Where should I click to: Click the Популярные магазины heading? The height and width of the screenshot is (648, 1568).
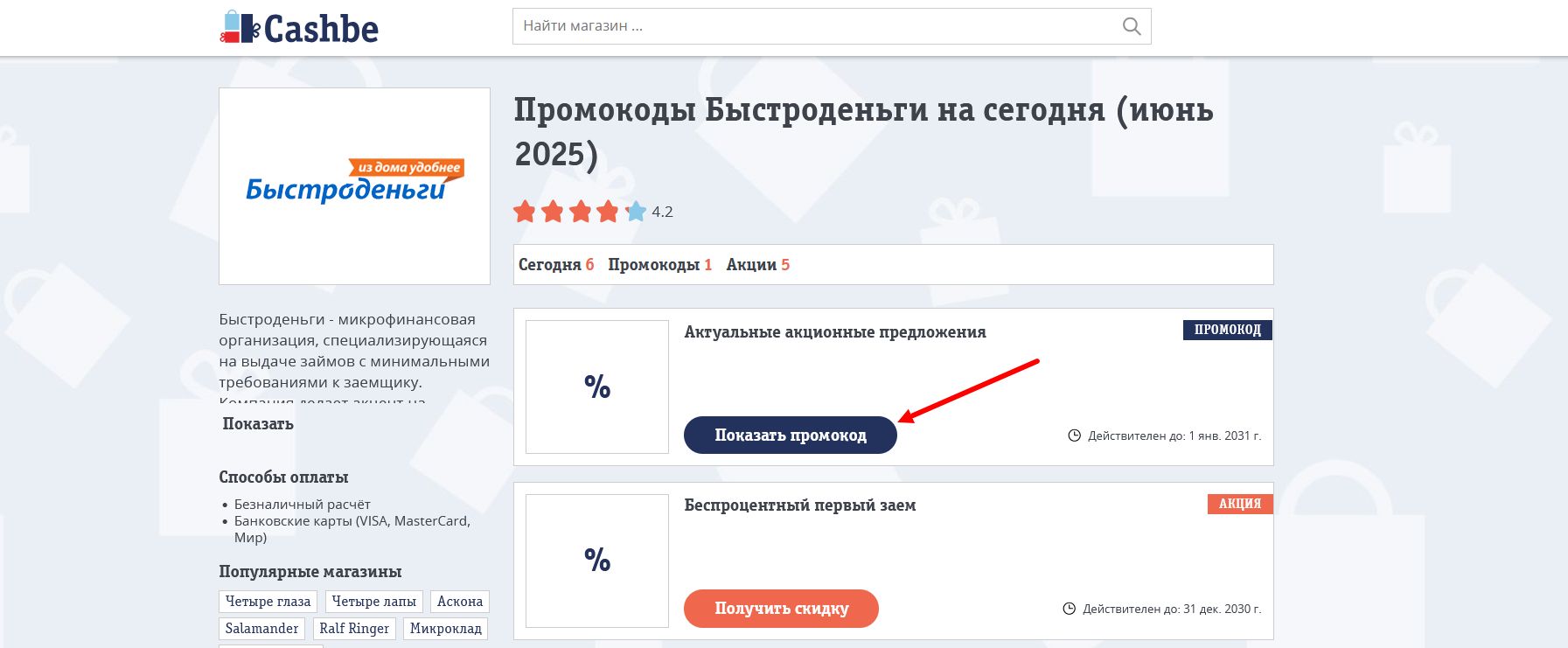point(310,572)
